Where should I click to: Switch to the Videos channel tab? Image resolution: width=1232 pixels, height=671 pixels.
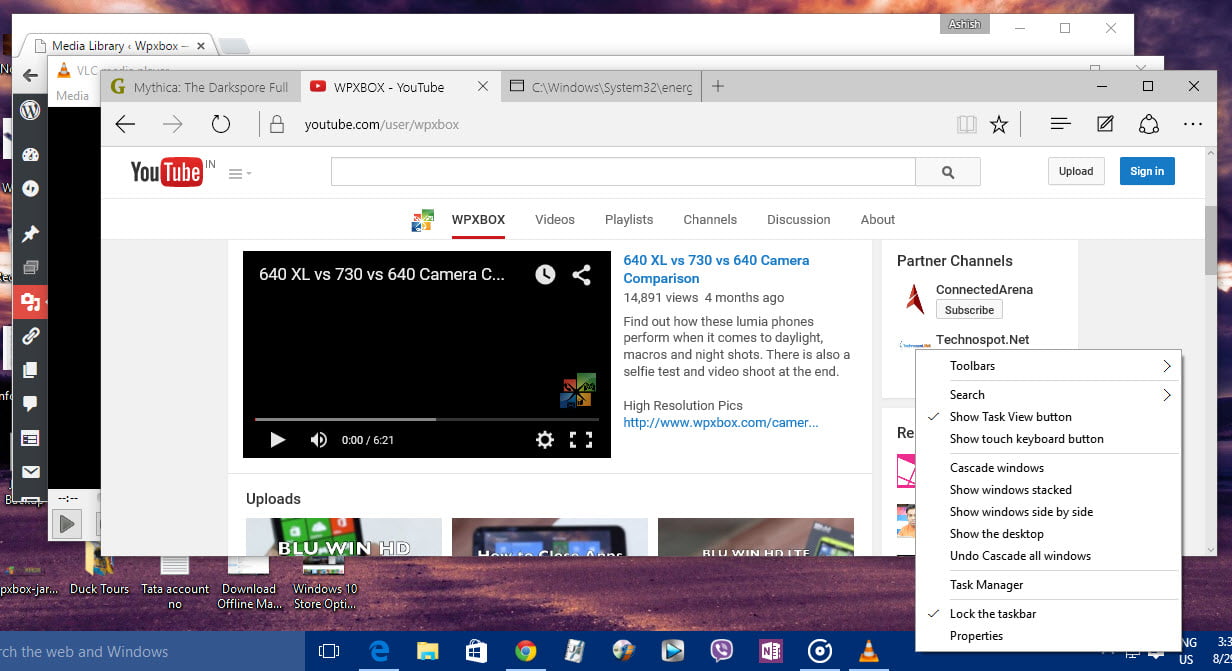555,220
